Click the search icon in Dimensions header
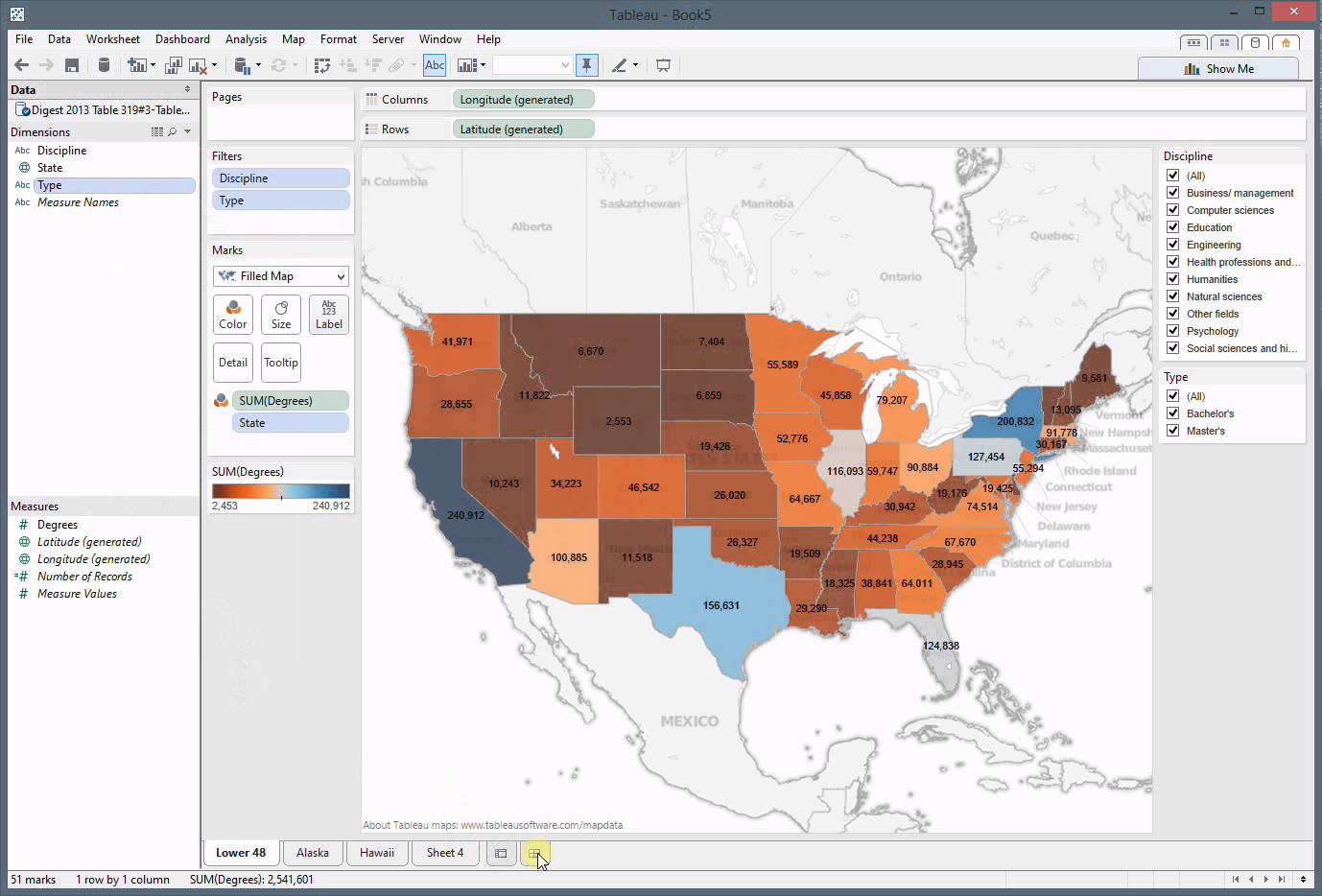The image size is (1322, 896). [x=173, y=131]
